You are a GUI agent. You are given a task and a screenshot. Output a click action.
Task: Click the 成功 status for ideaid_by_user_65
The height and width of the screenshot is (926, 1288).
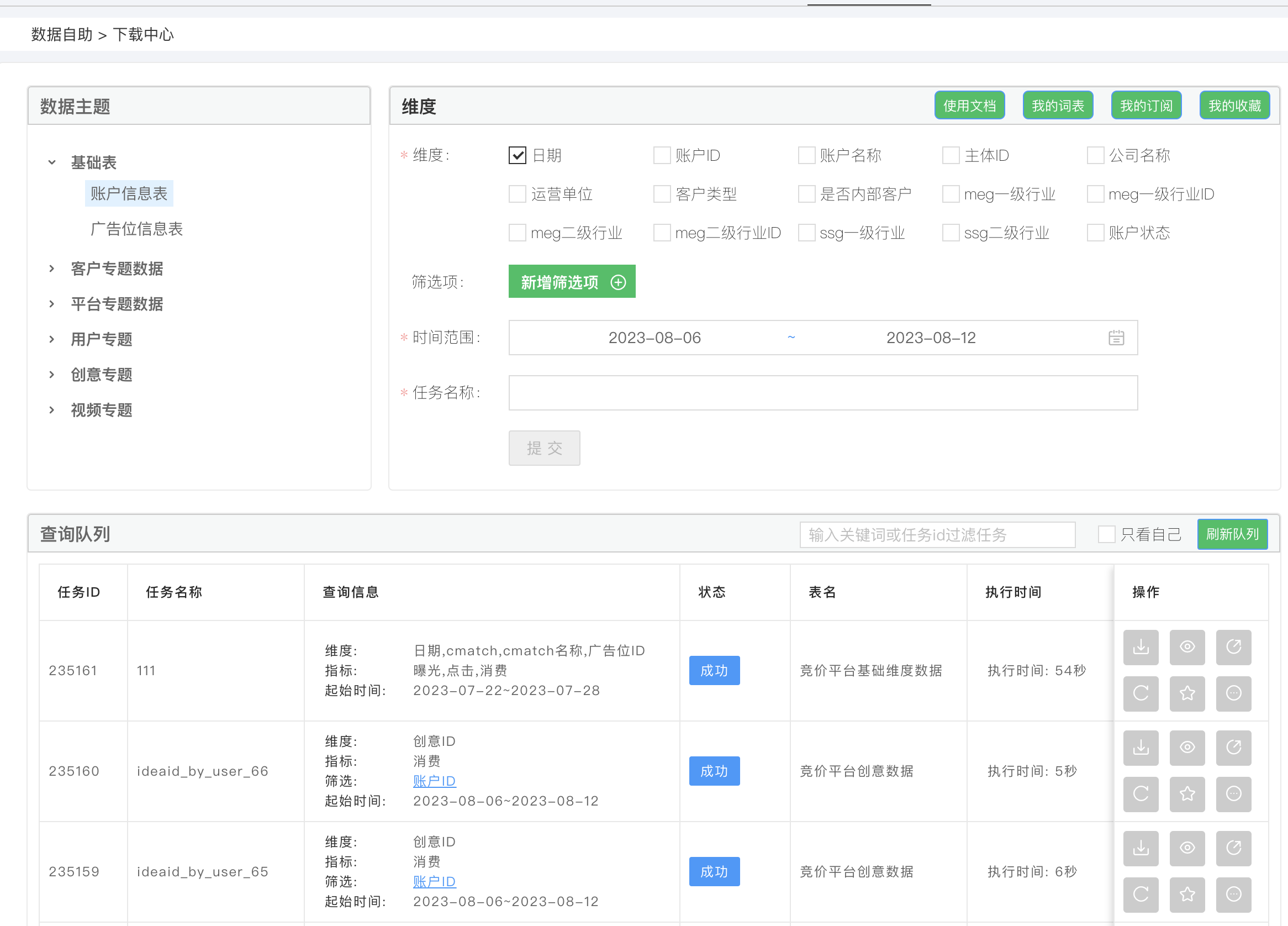[x=714, y=871]
